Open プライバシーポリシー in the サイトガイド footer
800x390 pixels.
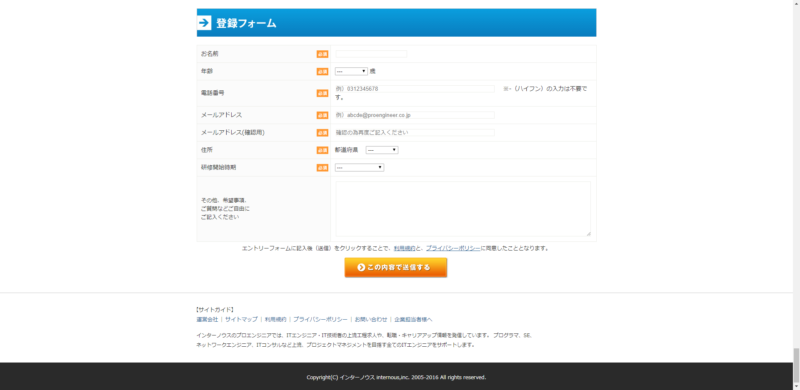(x=320, y=319)
